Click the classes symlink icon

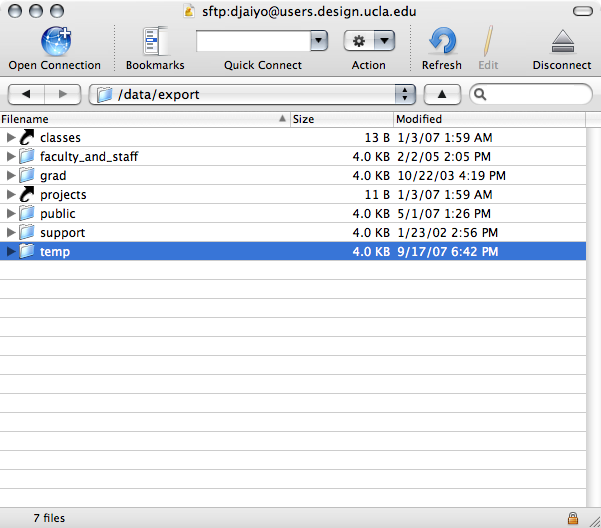tap(27, 137)
